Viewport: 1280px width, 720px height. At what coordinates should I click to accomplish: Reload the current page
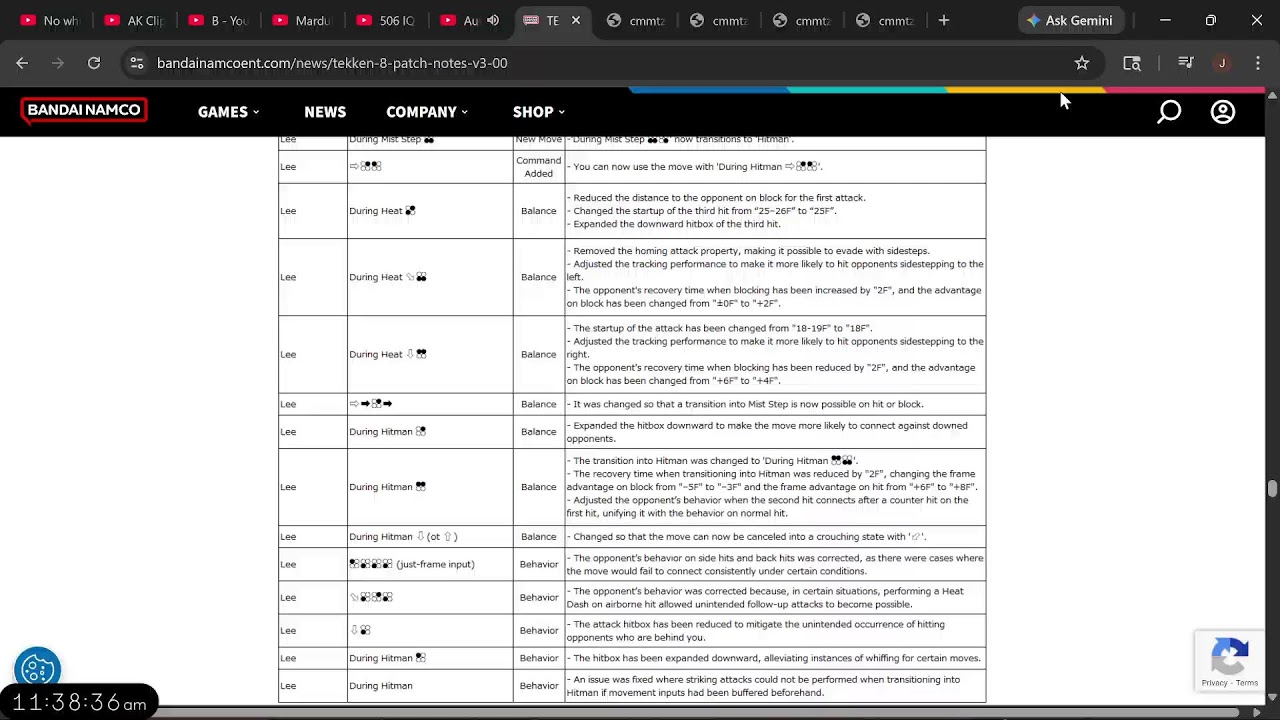tap(94, 63)
